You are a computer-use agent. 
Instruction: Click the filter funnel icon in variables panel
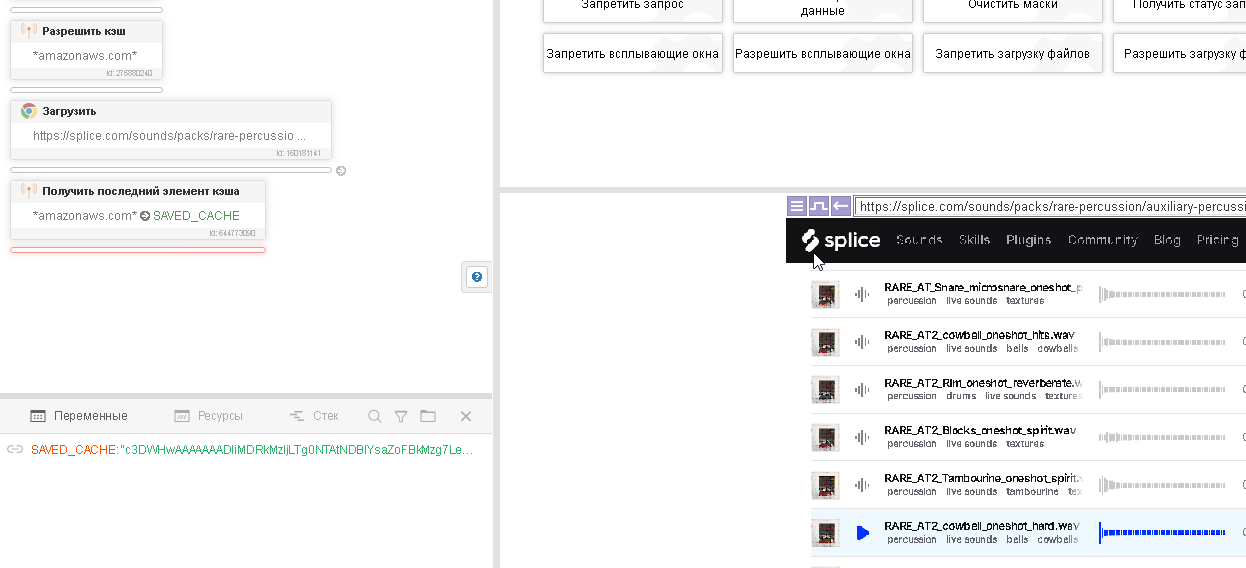pos(401,416)
